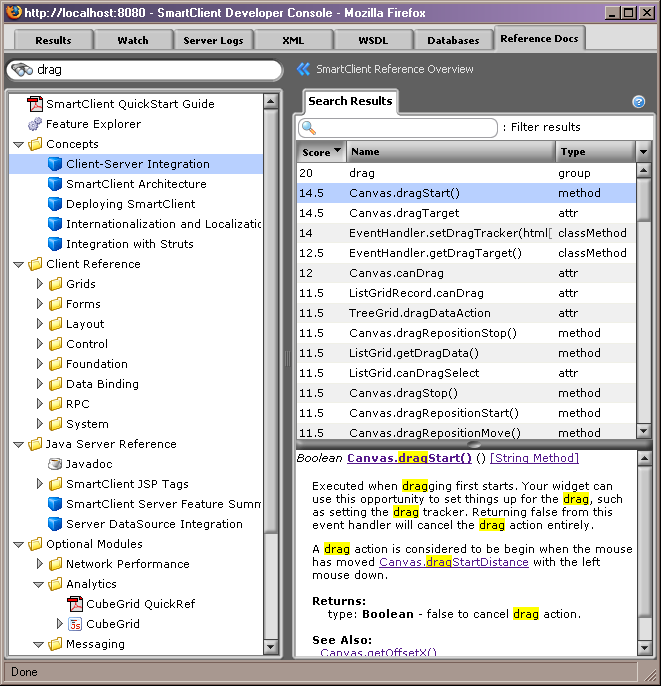Click the binoculars search icon

(x=22, y=70)
